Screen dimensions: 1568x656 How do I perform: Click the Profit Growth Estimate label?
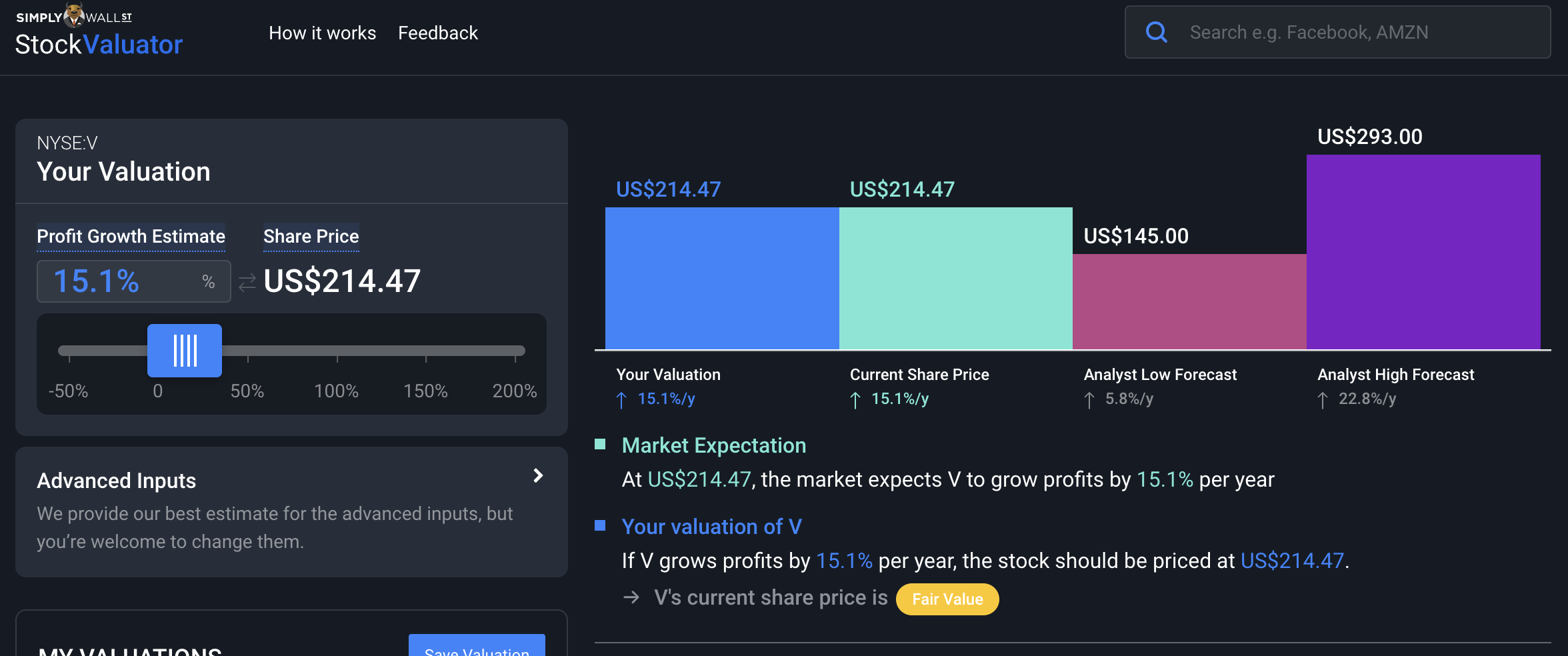pyautogui.click(x=131, y=237)
